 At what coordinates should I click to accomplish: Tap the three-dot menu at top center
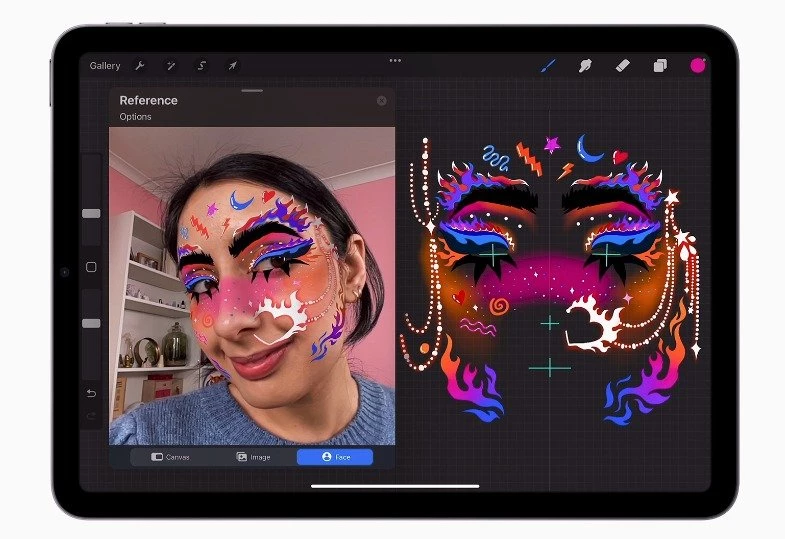pyautogui.click(x=395, y=60)
